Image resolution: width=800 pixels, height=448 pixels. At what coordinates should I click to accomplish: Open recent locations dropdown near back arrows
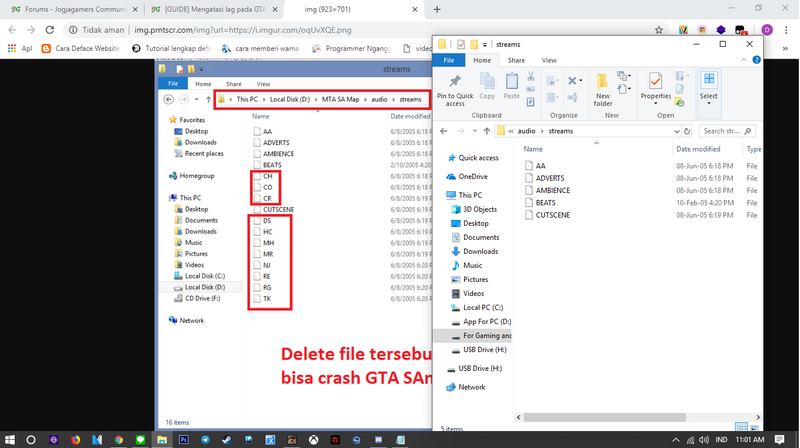pyautogui.click(x=474, y=131)
